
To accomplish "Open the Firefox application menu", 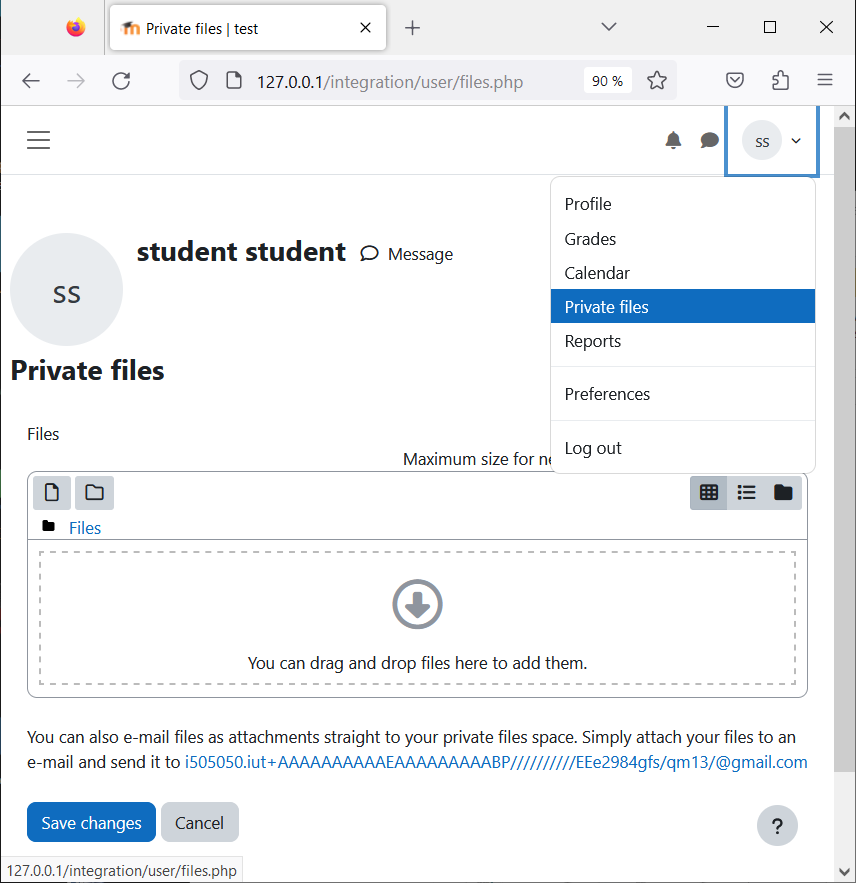I will (x=824, y=81).
